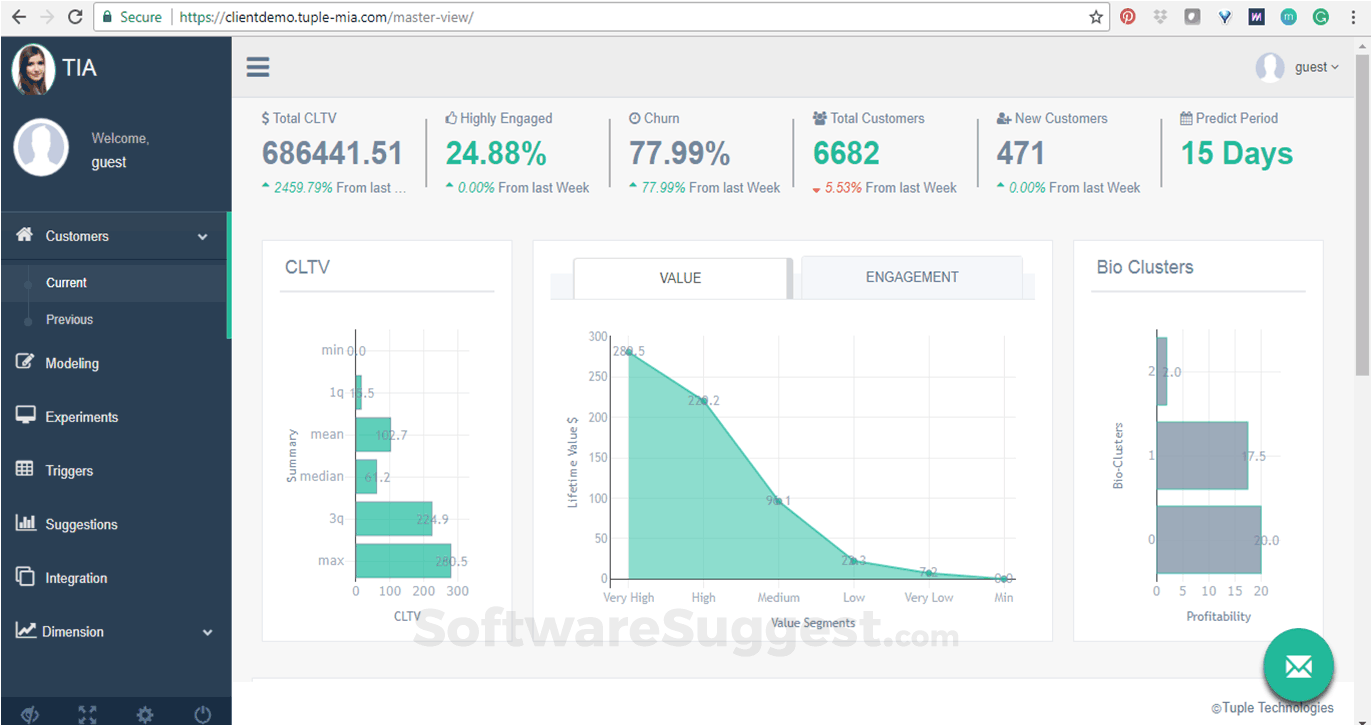Expand the Dimension menu chevron

coord(208,631)
